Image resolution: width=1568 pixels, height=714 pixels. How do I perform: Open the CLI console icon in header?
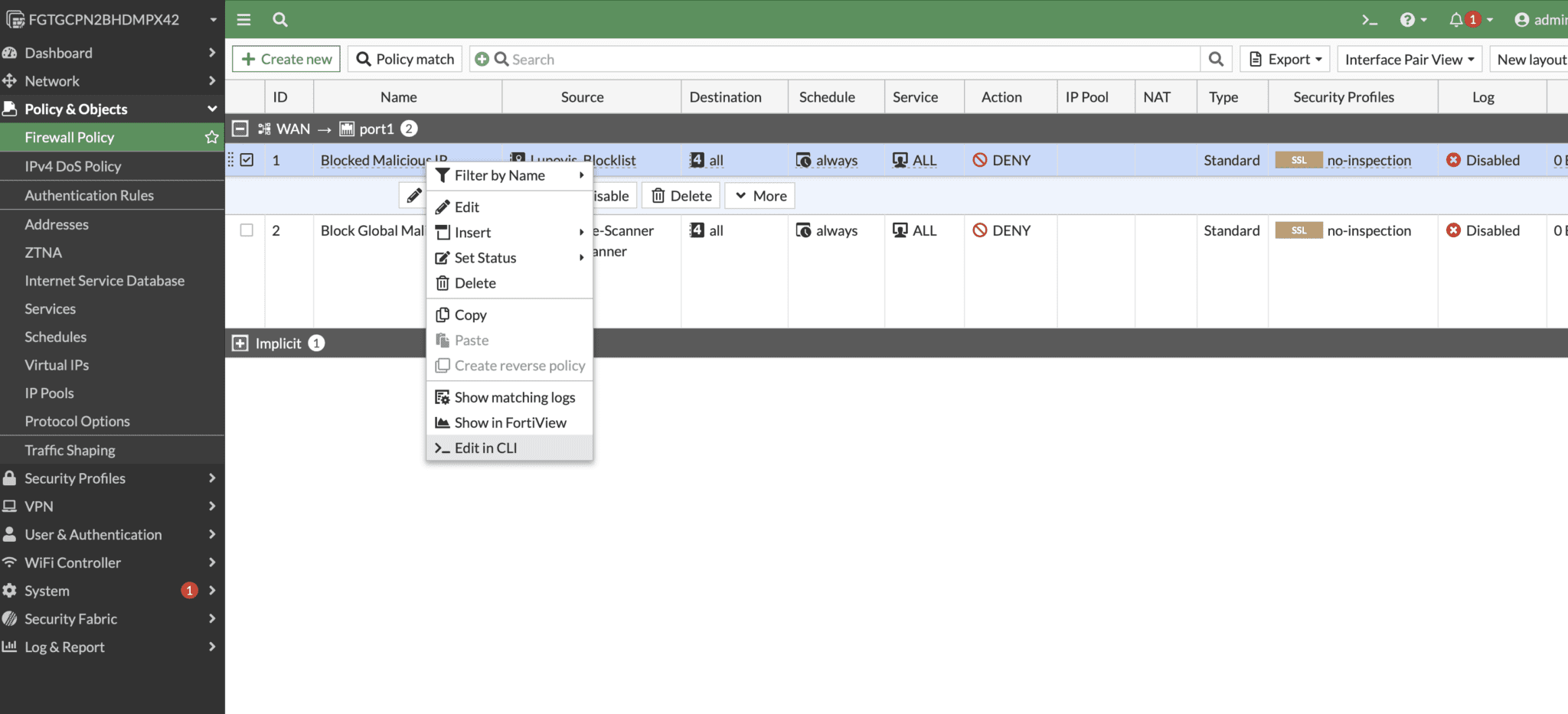point(1369,20)
